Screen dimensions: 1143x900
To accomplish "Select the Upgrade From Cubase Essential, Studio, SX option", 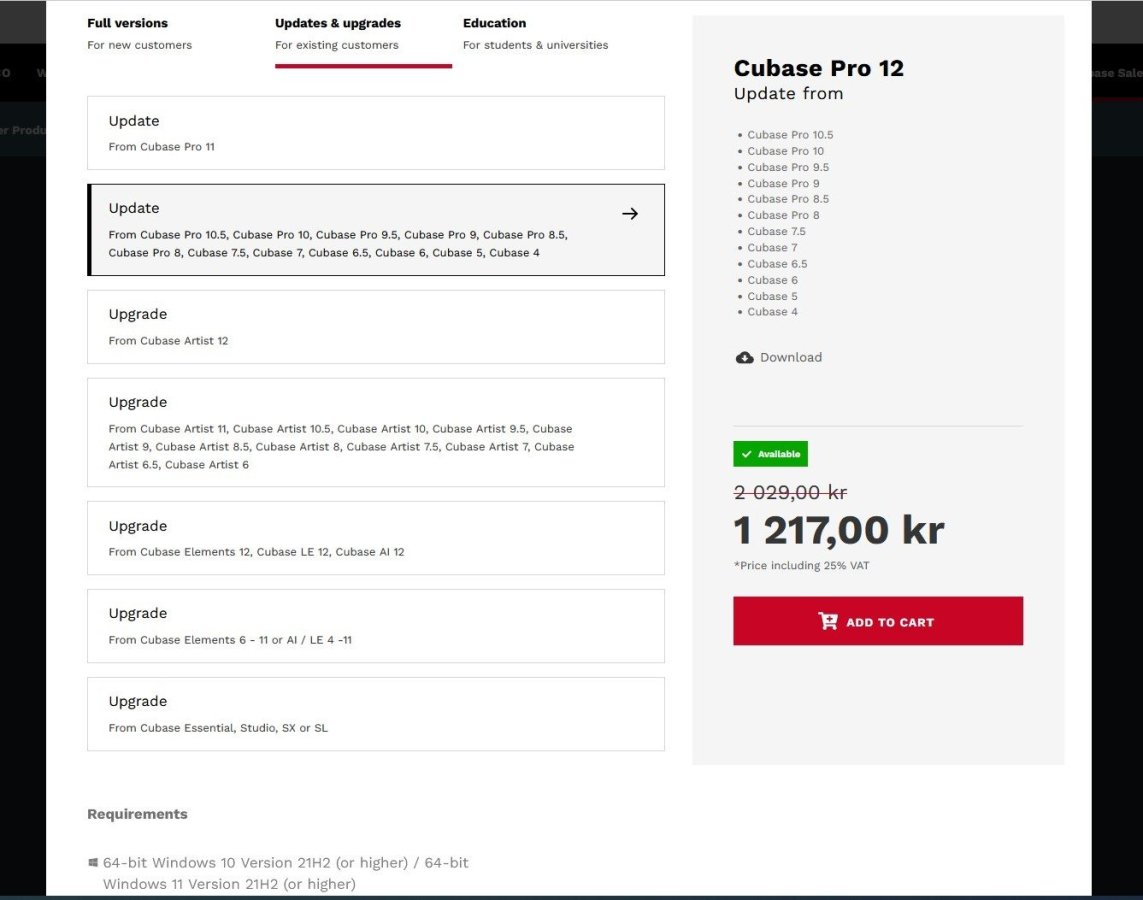I will [376, 714].
